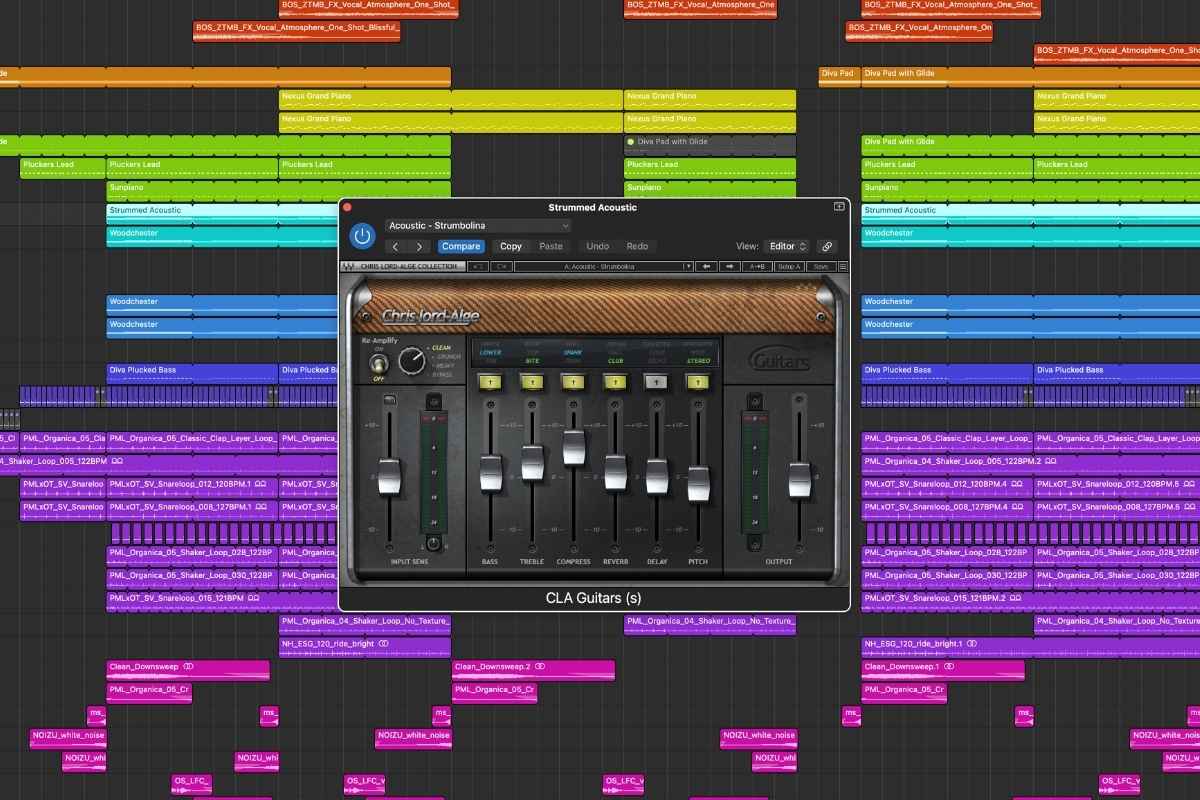Select the PMLxOT_SV_Snareloop_015_121BPM.2 region
Screen dimensions: 1200x800
pyautogui.click(x=1031, y=601)
